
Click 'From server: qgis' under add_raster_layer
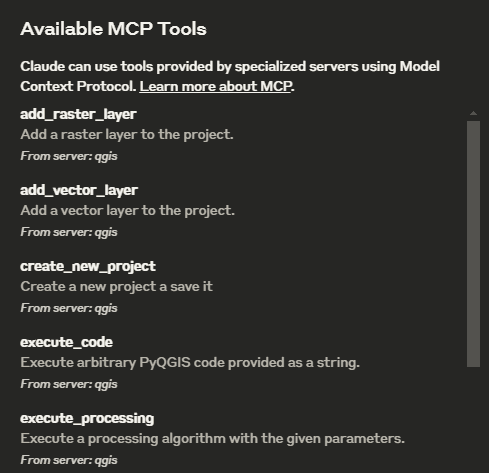(x=69, y=156)
